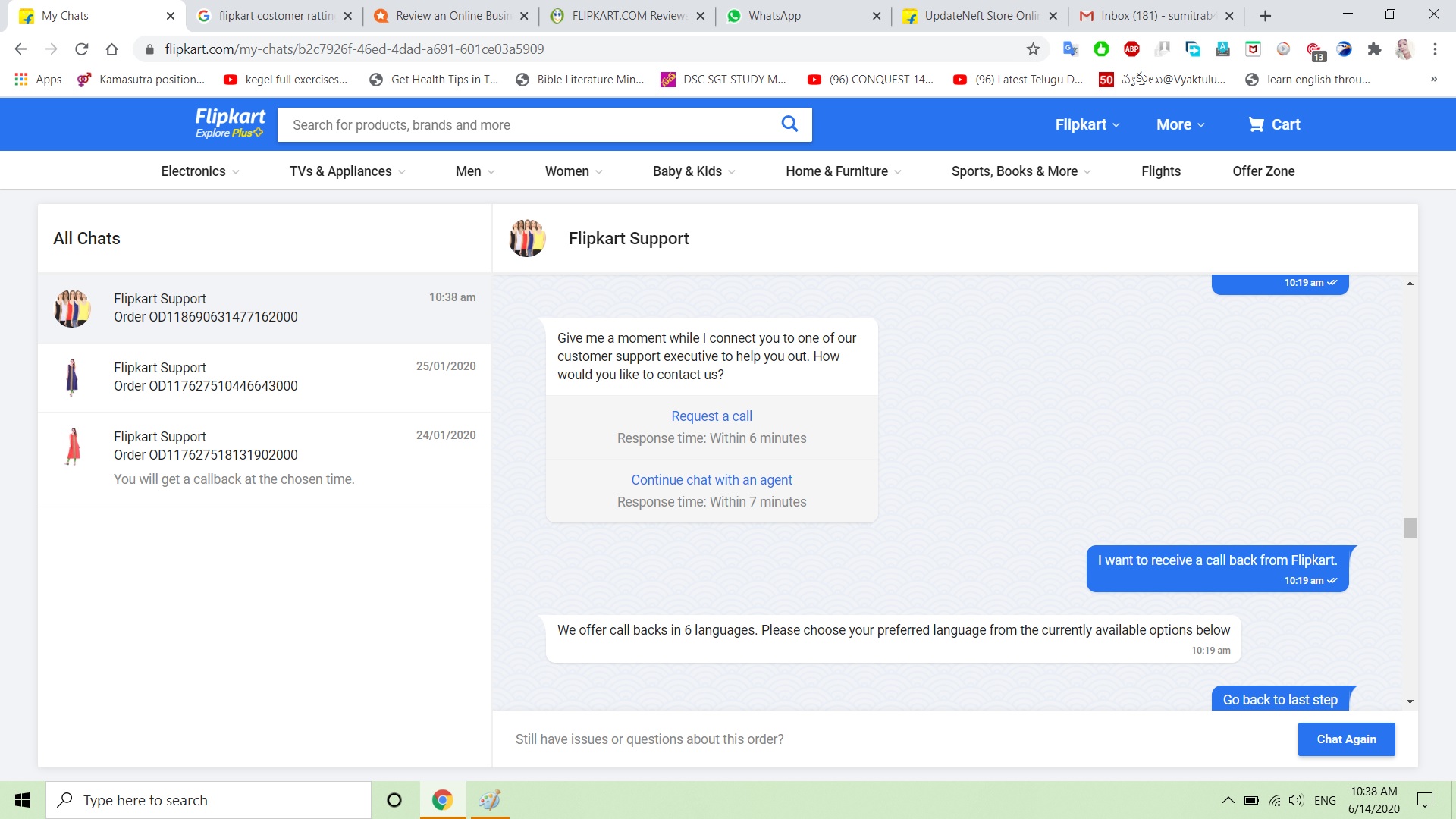Expand the More dropdown navigation menu
The height and width of the screenshot is (819, 1456).
click(1181, 124)
